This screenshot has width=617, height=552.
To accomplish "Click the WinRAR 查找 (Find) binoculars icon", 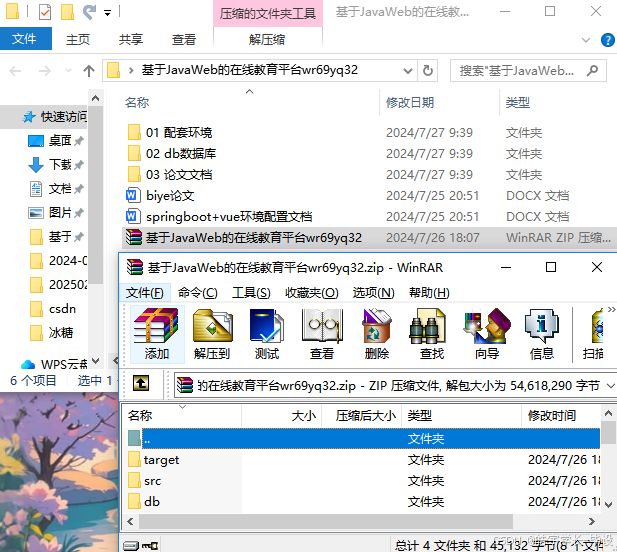I will tap(432, 334).
